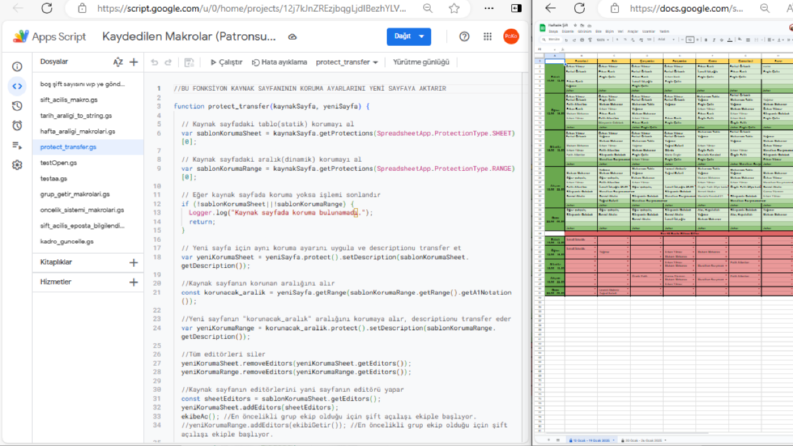Click the horizontal scrollbar in Sheets

pos(627,433)
